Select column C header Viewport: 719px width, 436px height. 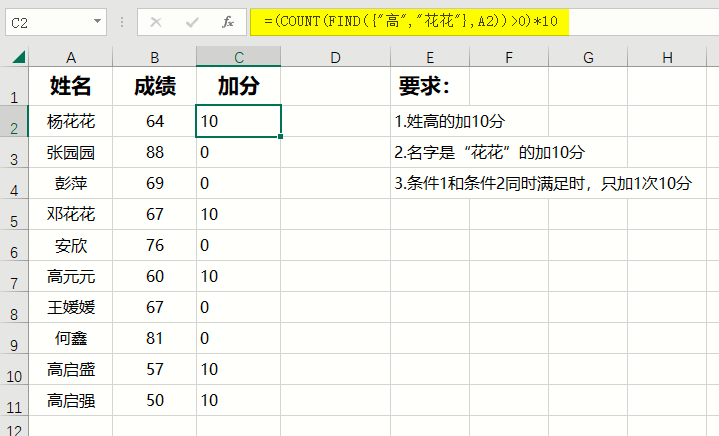(x=238, y=57)
